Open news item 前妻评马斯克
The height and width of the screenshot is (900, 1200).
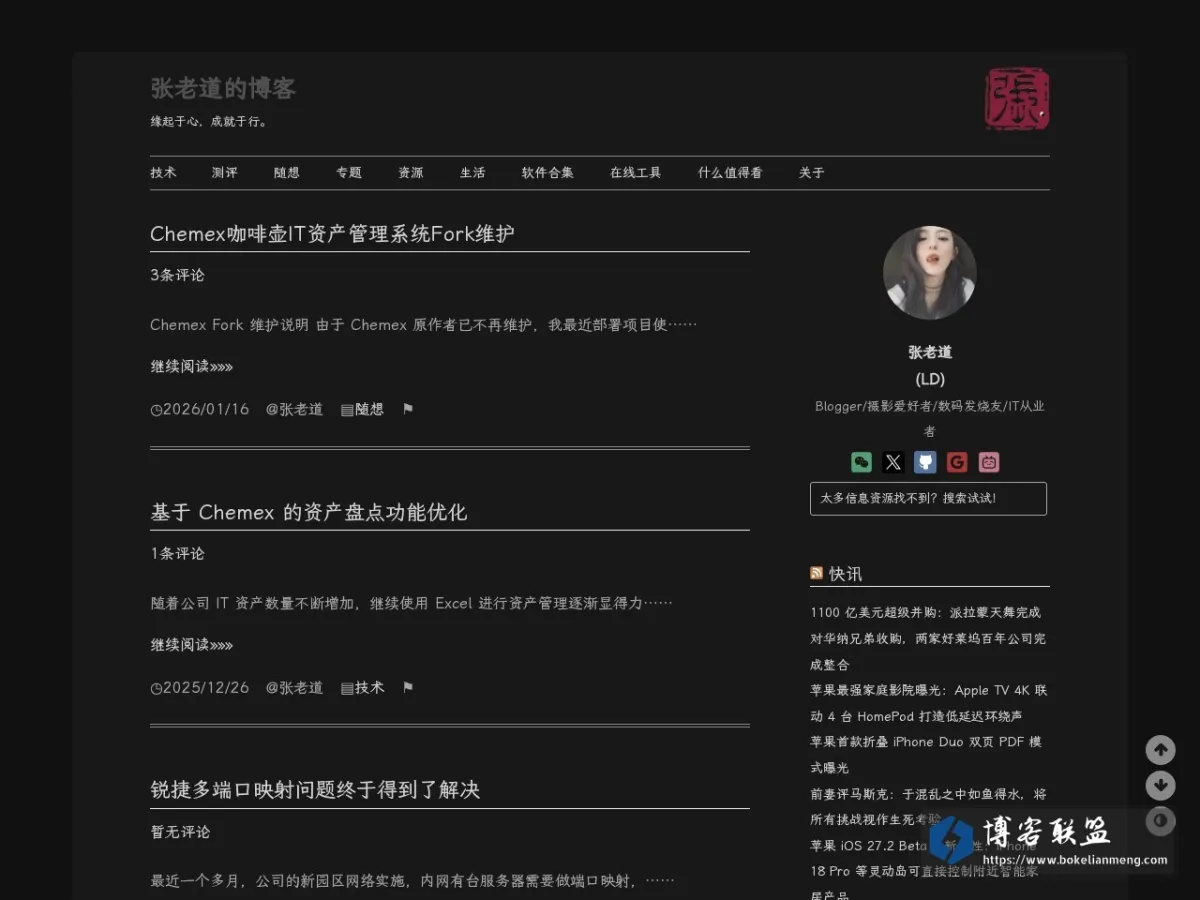(929, 807)
